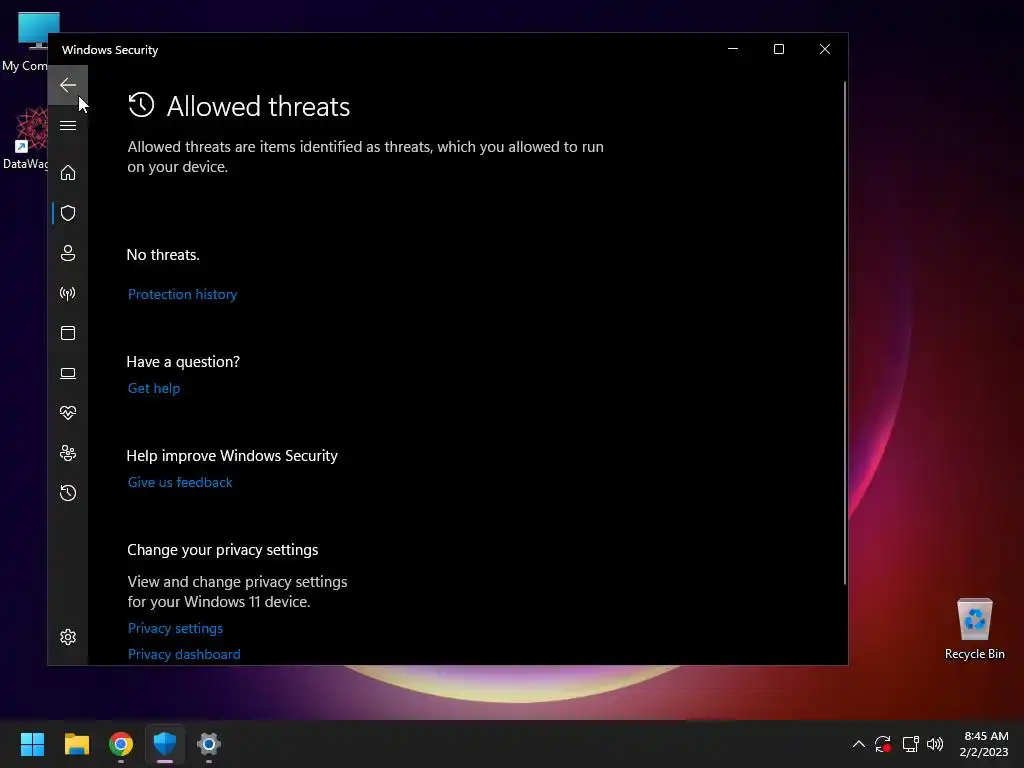Open the hamburger navigation menu

68,125
